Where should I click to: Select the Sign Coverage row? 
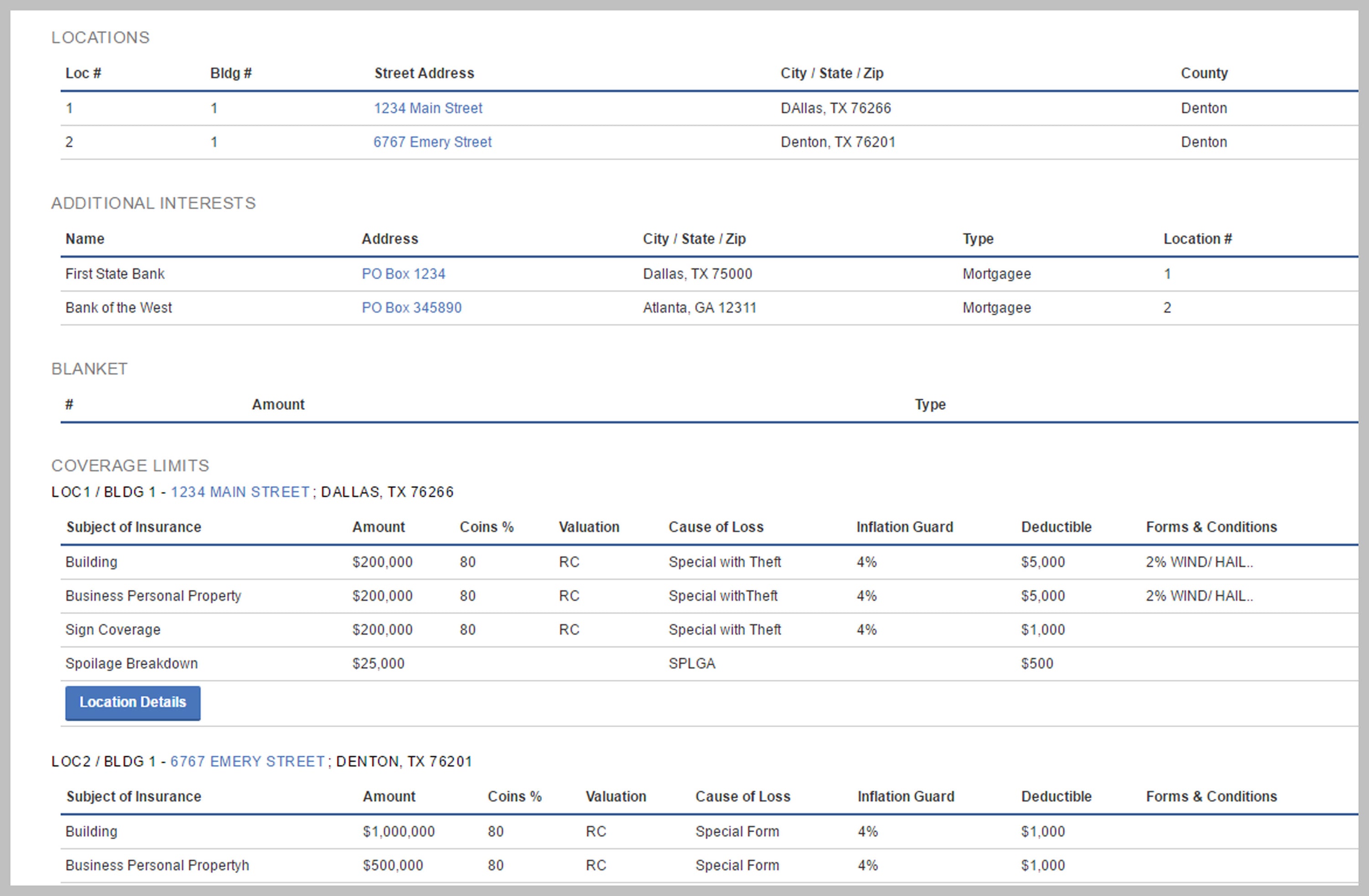coord(113,630)
